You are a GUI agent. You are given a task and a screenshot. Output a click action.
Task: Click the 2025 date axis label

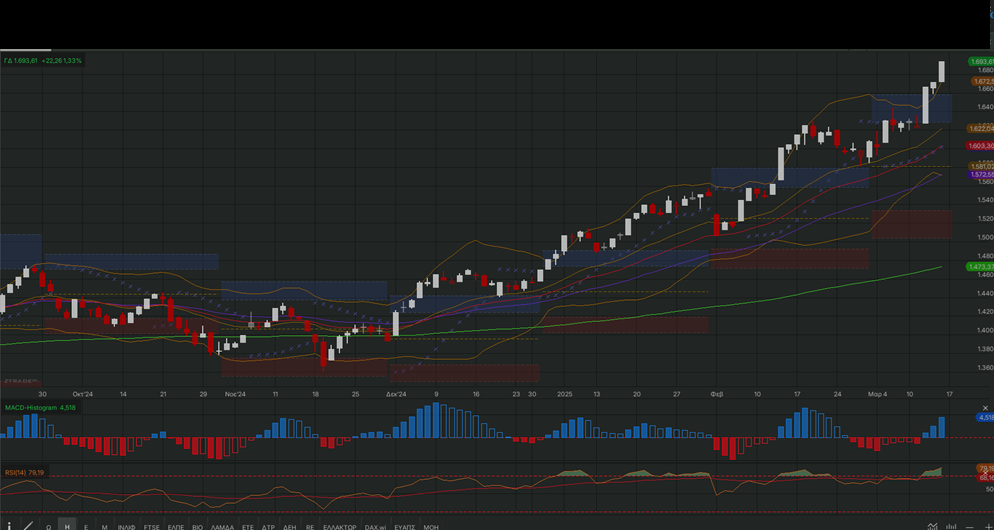[x=565, y=394]
